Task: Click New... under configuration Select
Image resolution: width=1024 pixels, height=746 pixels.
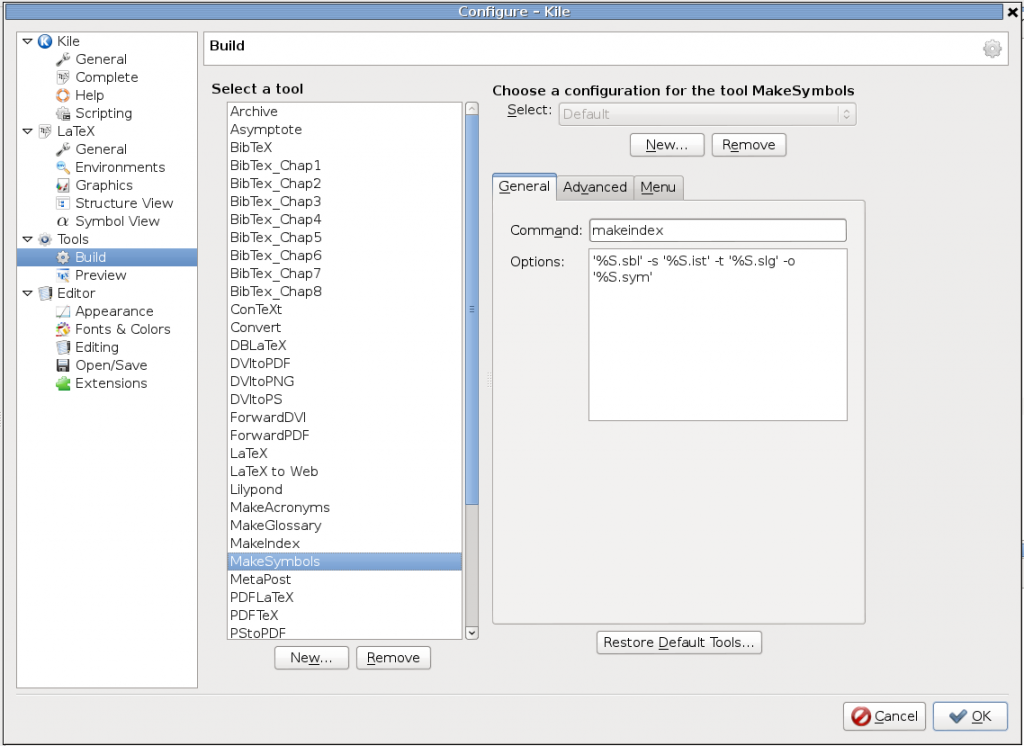Action: (667, 145)
